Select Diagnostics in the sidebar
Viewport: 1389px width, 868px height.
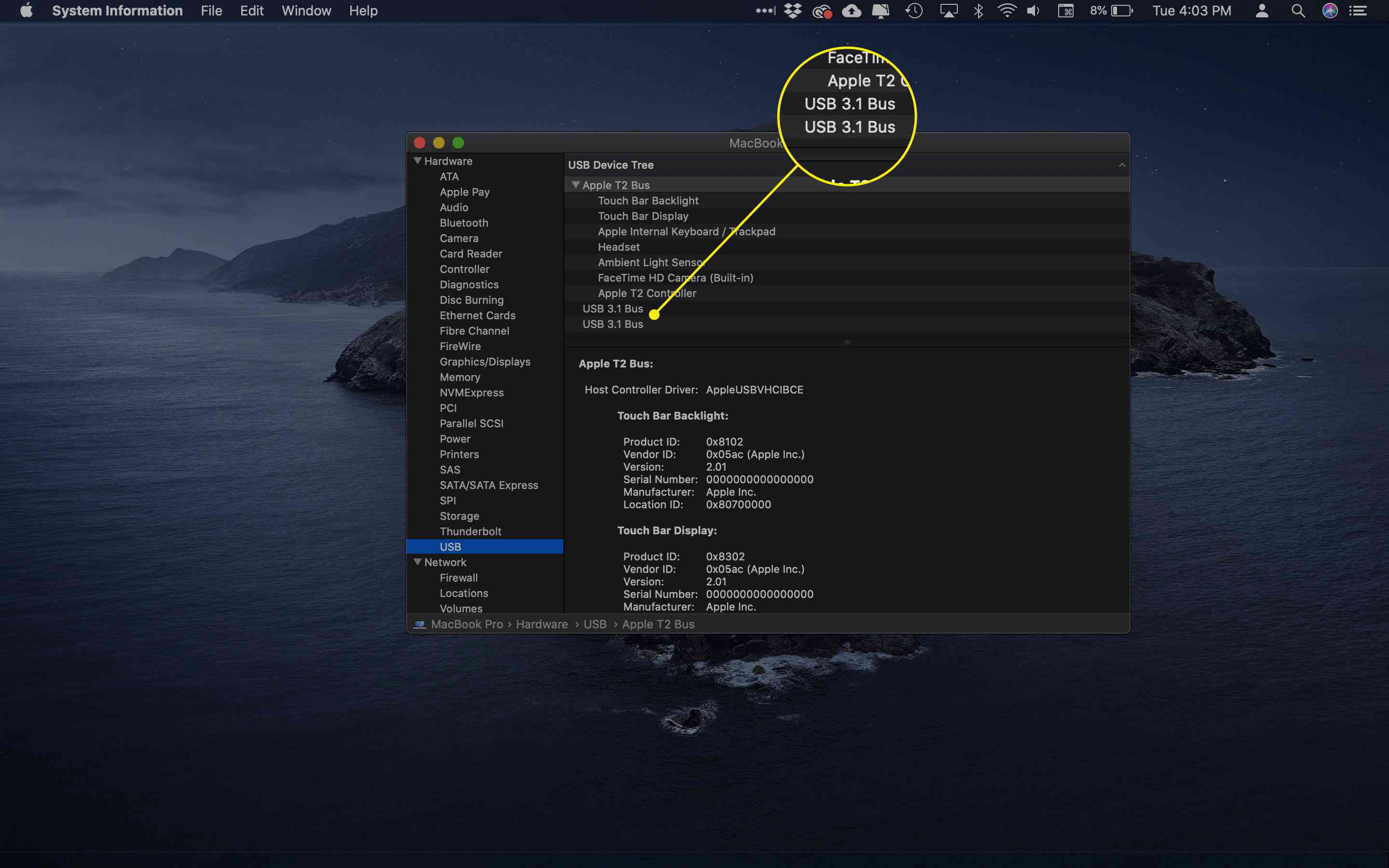pos(469,285)
